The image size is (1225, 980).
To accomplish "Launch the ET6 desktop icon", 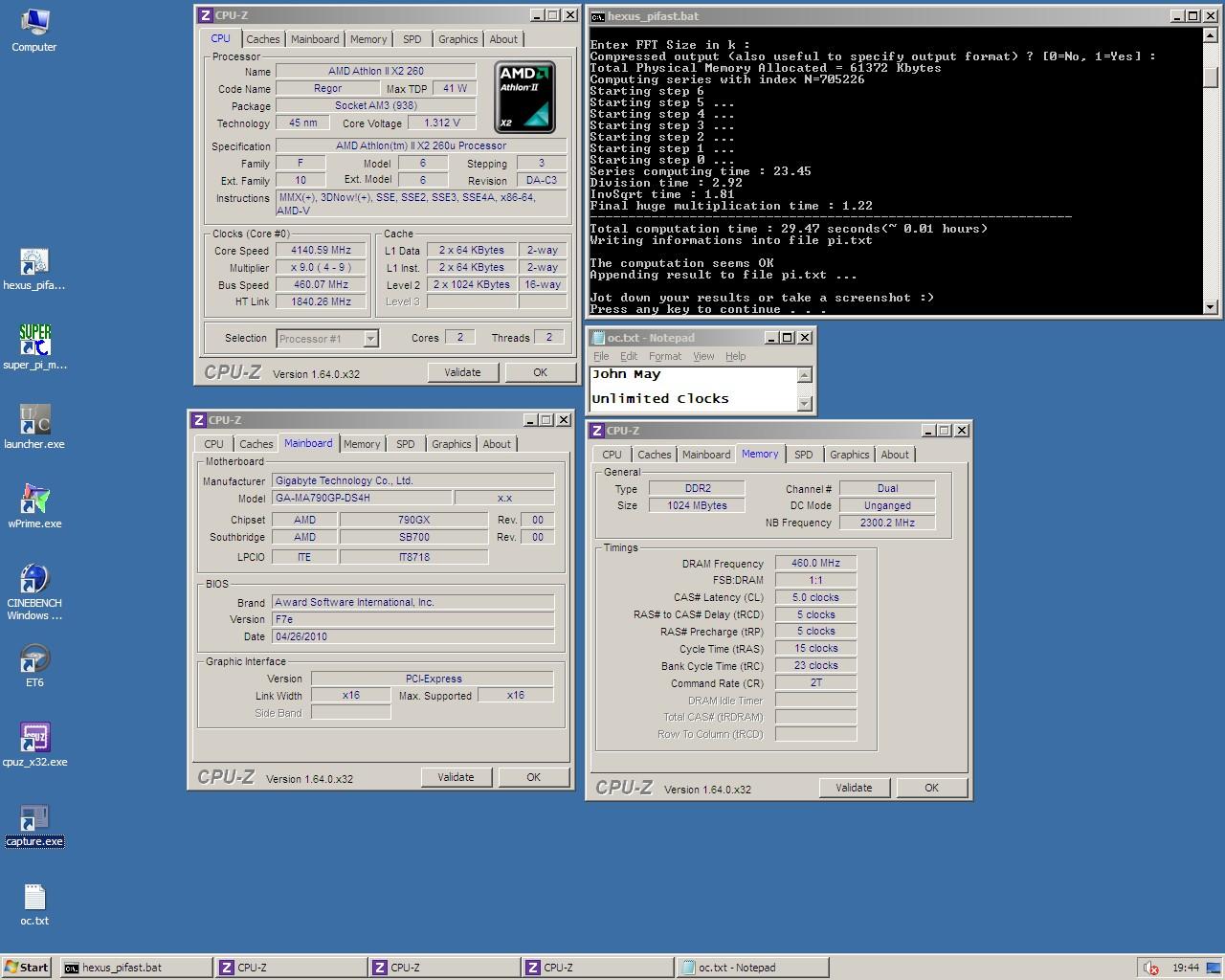I will point(34,666).
